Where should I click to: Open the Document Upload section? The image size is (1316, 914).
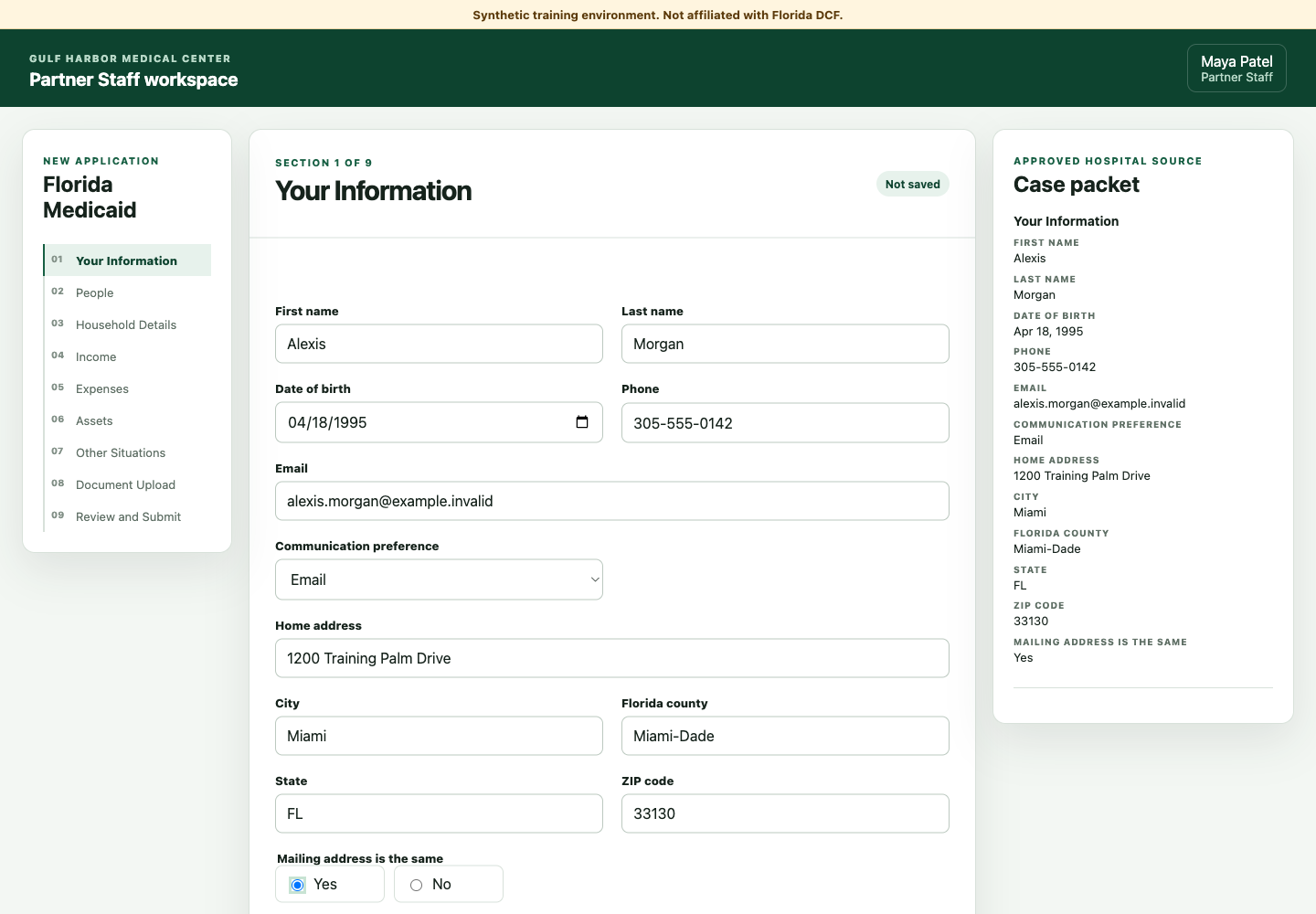click(x=127, y=484)
